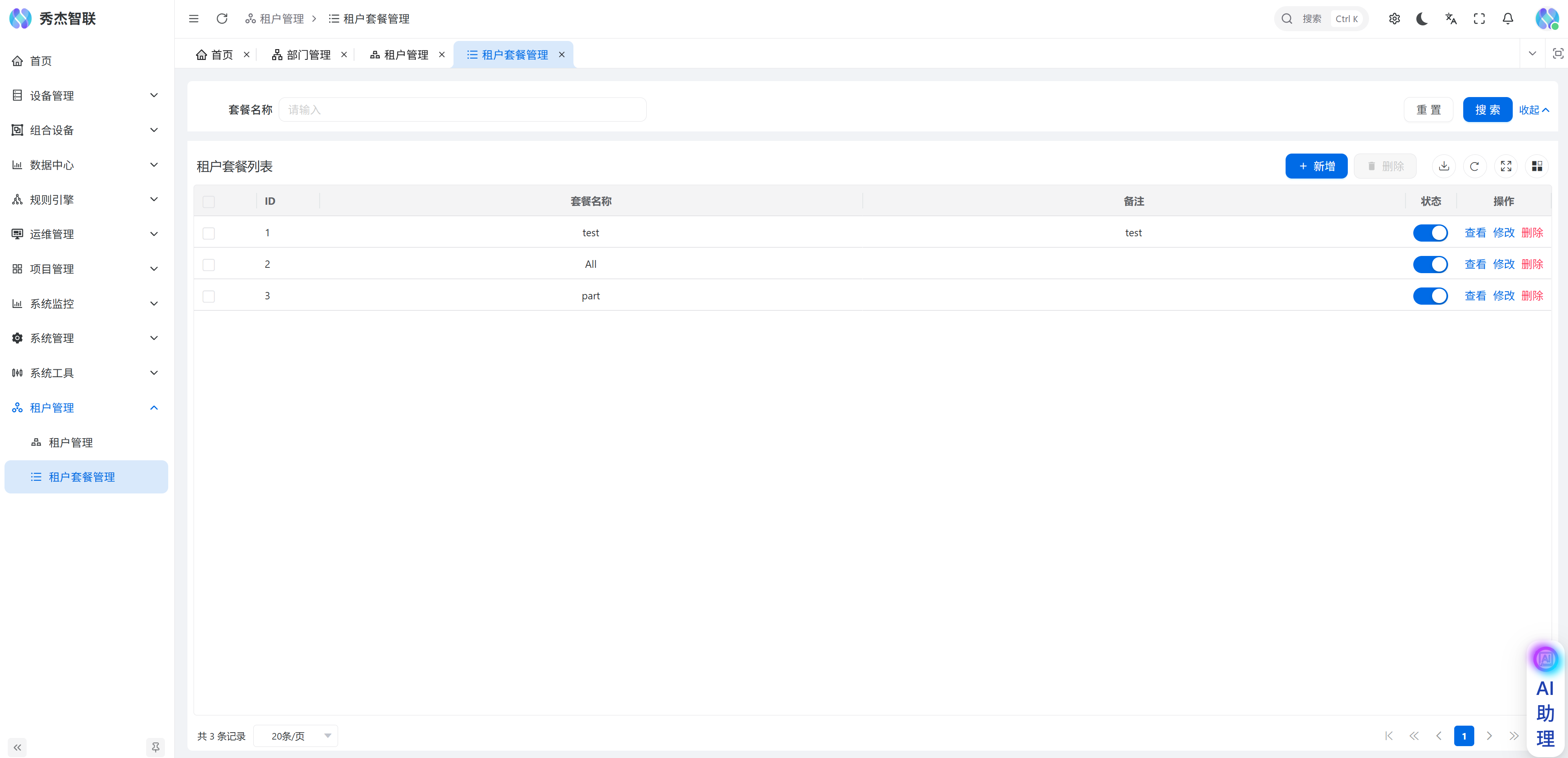Toggle status switch for test package
Viewport: 1568px width, 758px height.
(x=1430, y=233)
